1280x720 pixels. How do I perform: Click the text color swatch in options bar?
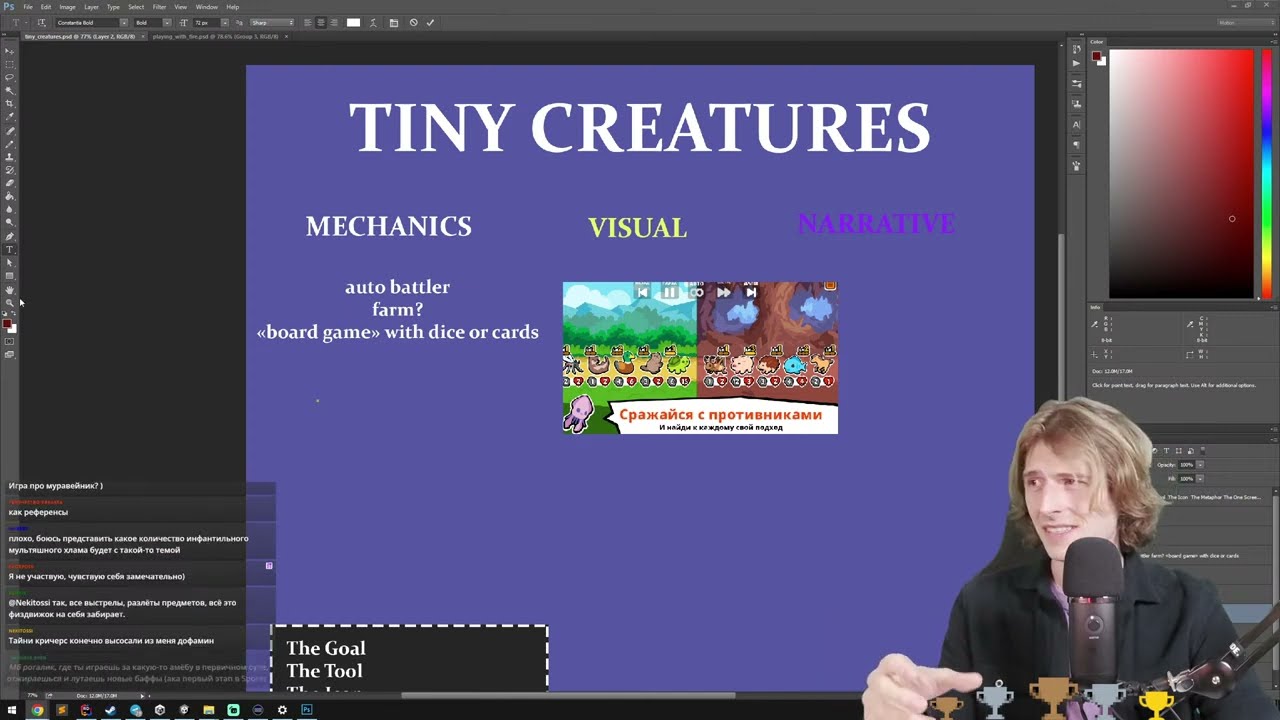353,23
